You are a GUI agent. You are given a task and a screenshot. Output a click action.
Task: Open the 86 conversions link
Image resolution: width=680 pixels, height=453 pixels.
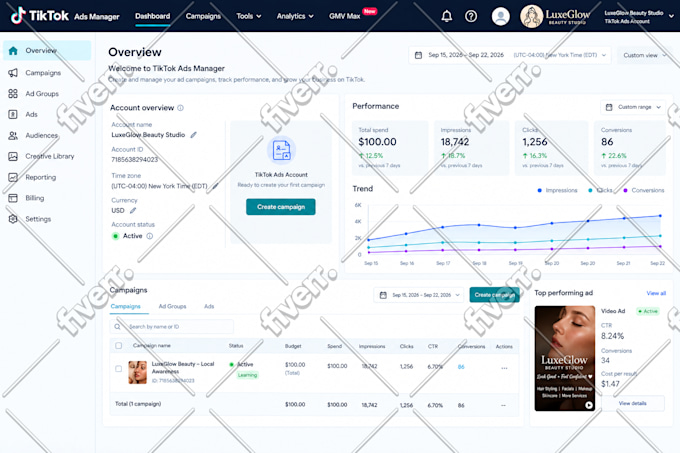coord(461,367)
